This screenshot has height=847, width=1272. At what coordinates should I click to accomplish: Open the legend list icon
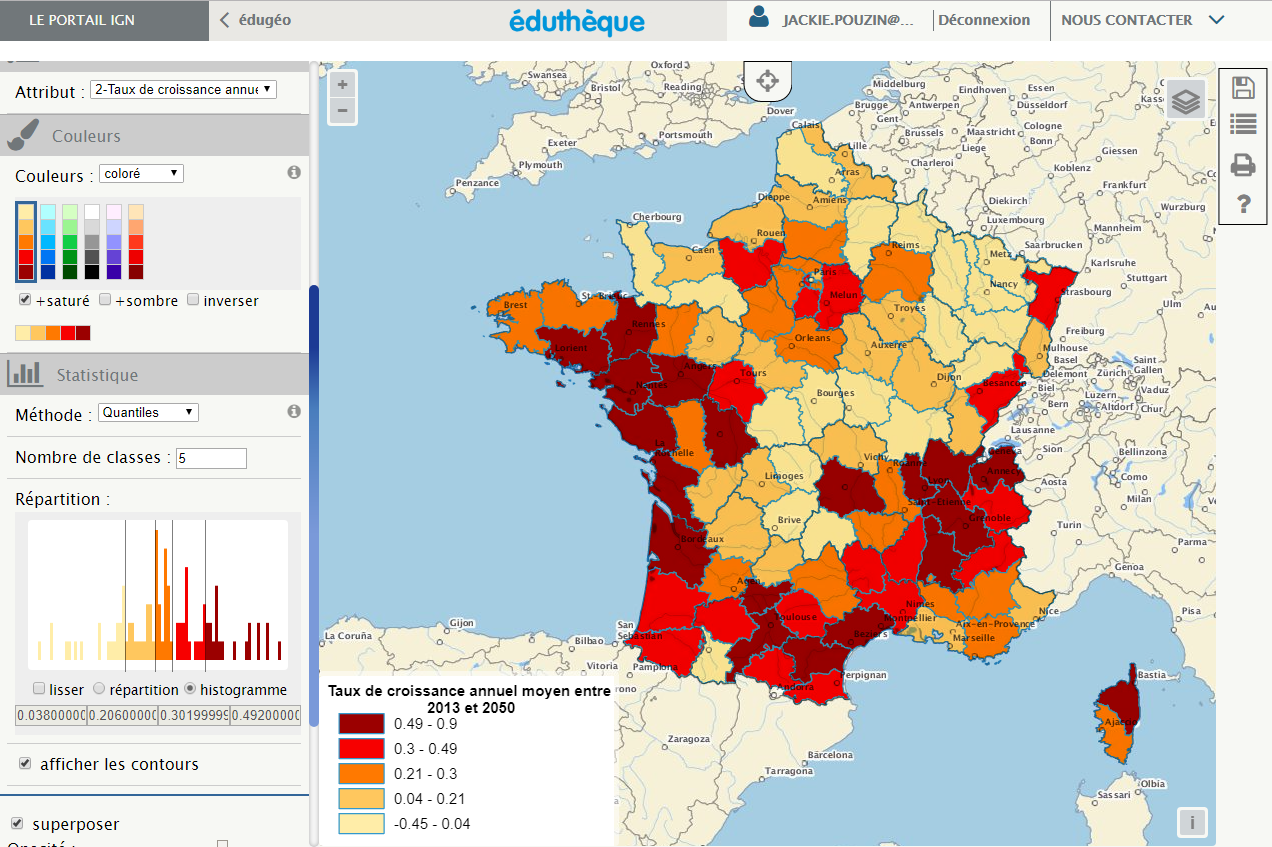(1243, 125)
